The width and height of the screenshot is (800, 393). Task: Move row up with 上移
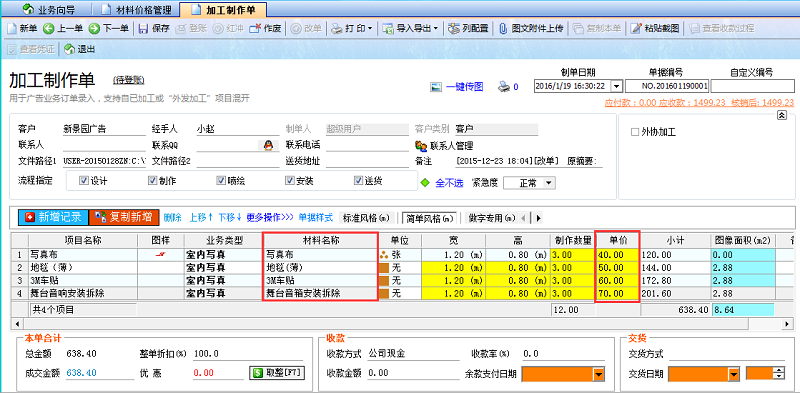201,217
